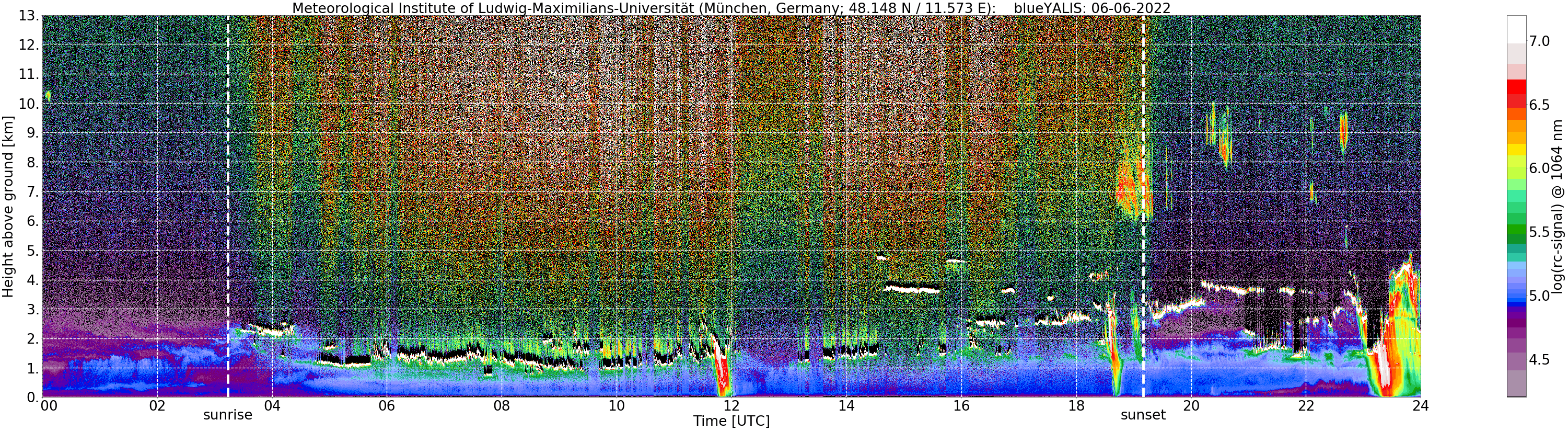This screenshot has height=431, width=1568.
Task: Click the 6. tick on the height axis
Action: (32, 221)
